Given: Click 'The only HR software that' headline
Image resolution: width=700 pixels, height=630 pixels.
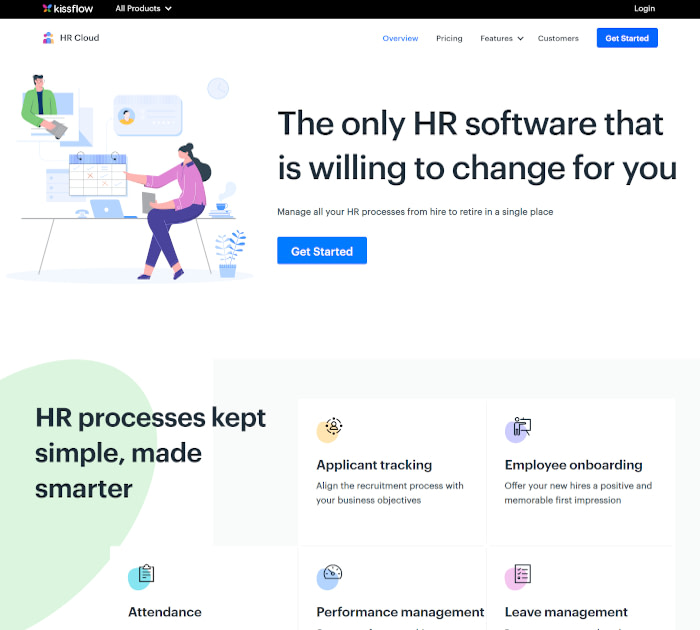Looking at the screenshot, I should click(471, 124).
